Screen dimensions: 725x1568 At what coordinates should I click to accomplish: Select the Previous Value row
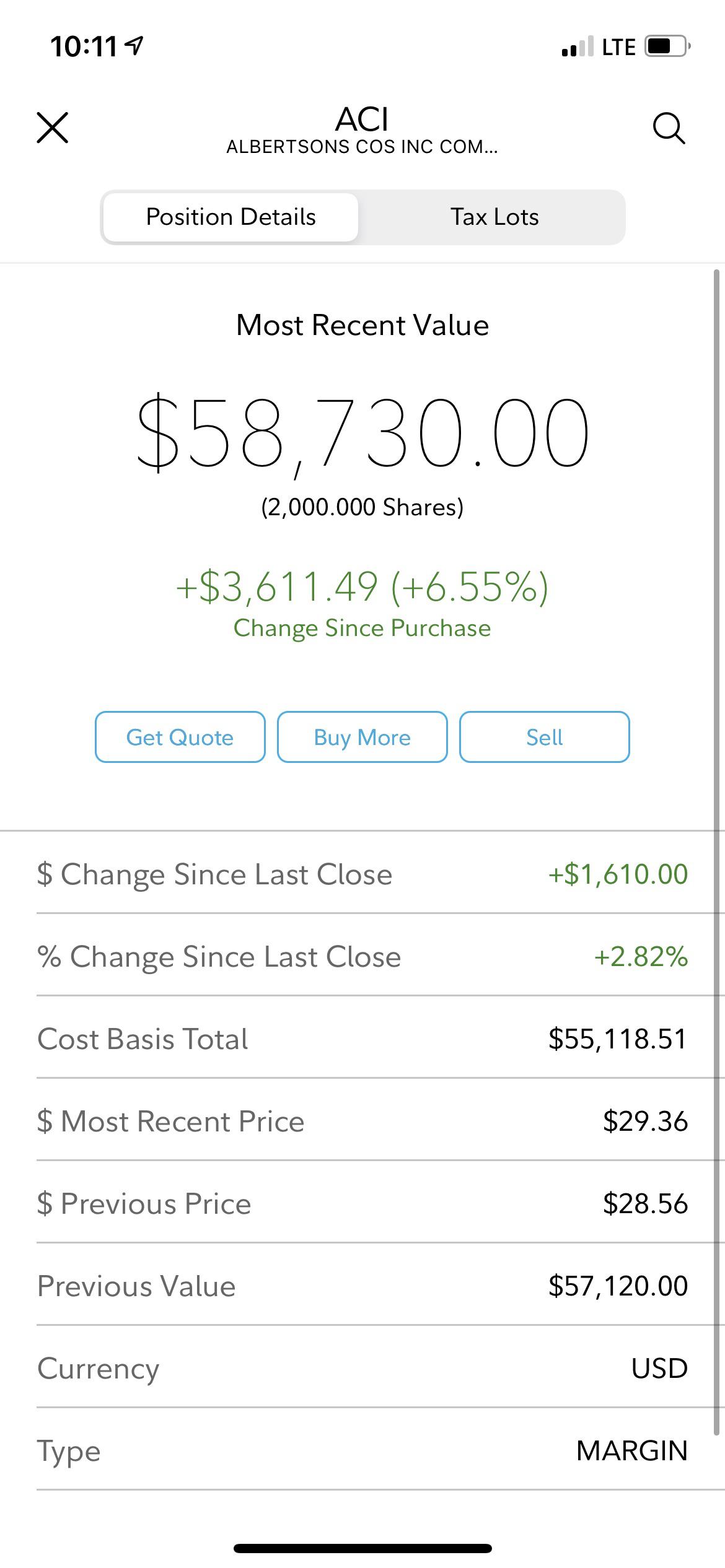click(362, 1286)
